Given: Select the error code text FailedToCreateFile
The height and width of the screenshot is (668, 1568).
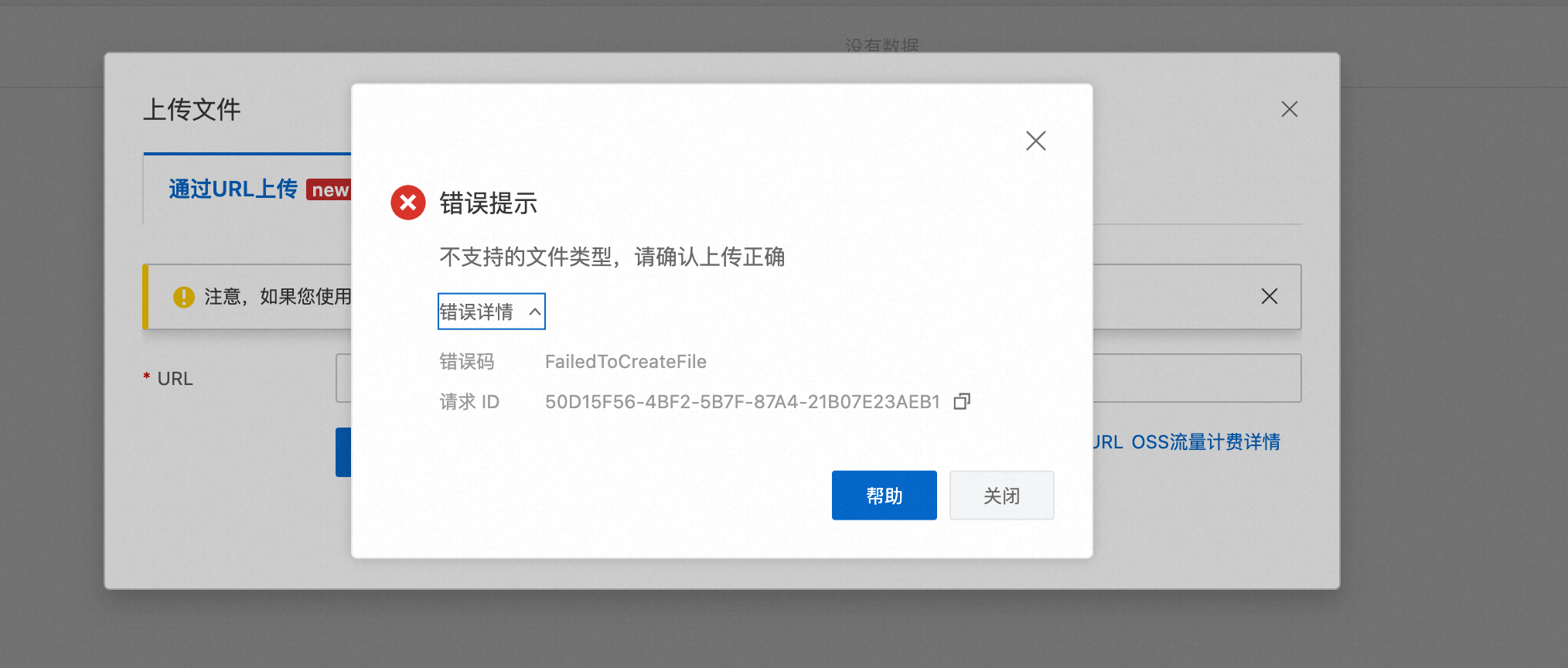Looking at the screenshot, I should pyautogui.click(x=625, y=362).
